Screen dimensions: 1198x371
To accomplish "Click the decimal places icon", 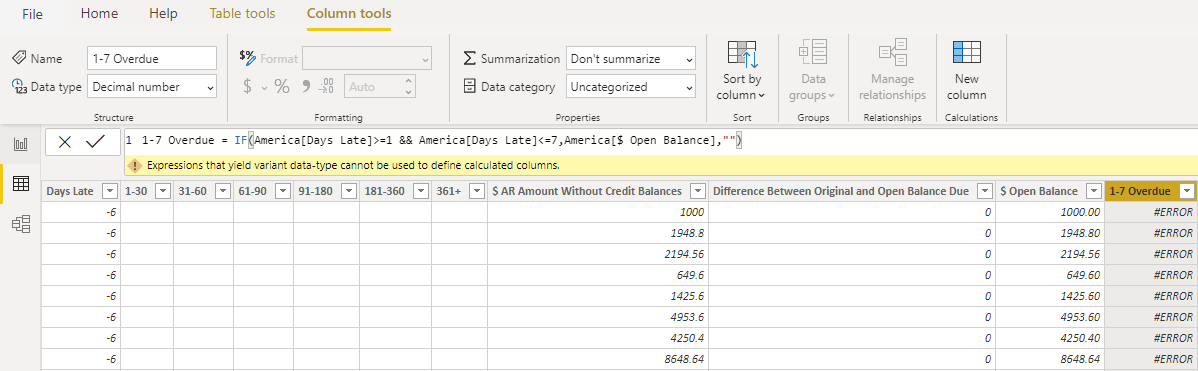I will pos(326,87).
